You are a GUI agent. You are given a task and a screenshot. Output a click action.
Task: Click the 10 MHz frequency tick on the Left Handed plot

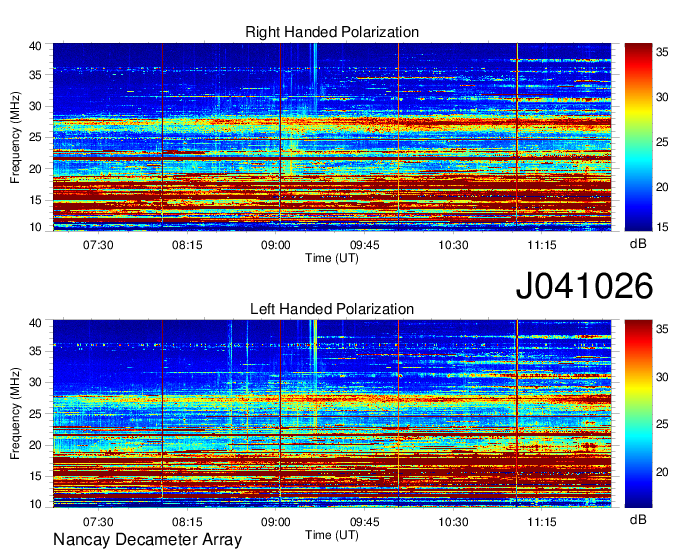35,504
